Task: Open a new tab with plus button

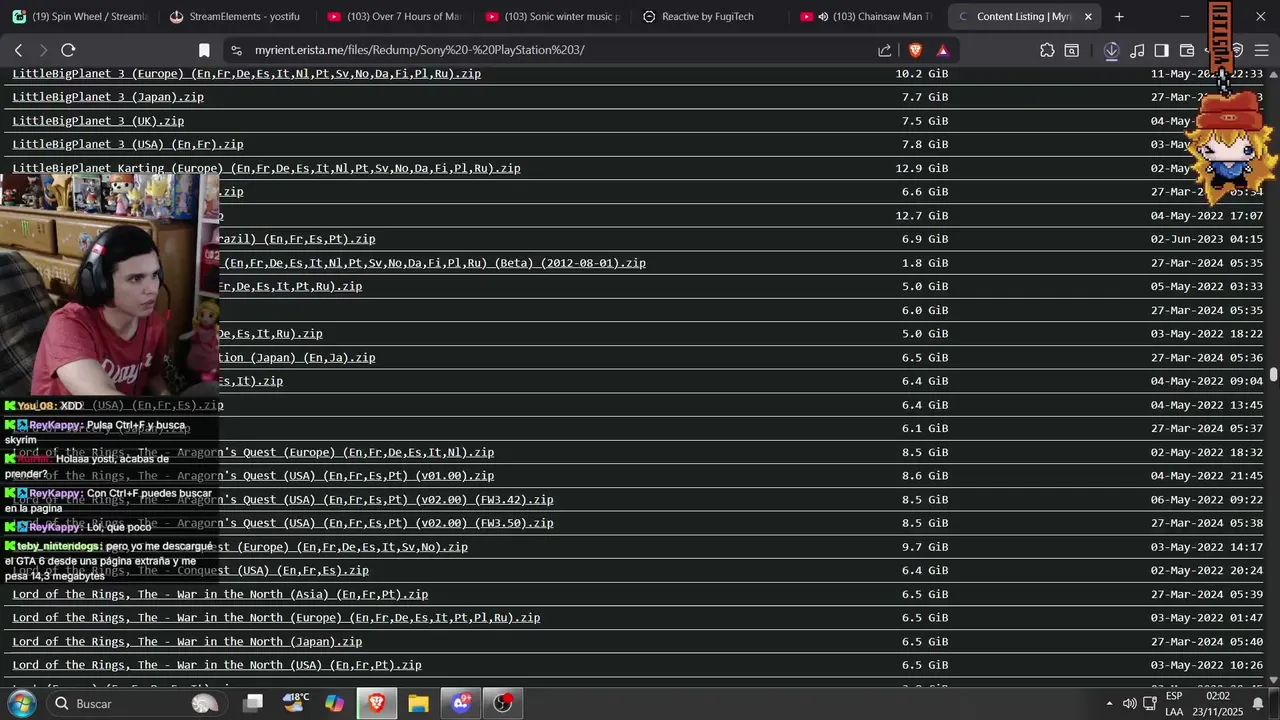Action: click(x=1119, y=16)
